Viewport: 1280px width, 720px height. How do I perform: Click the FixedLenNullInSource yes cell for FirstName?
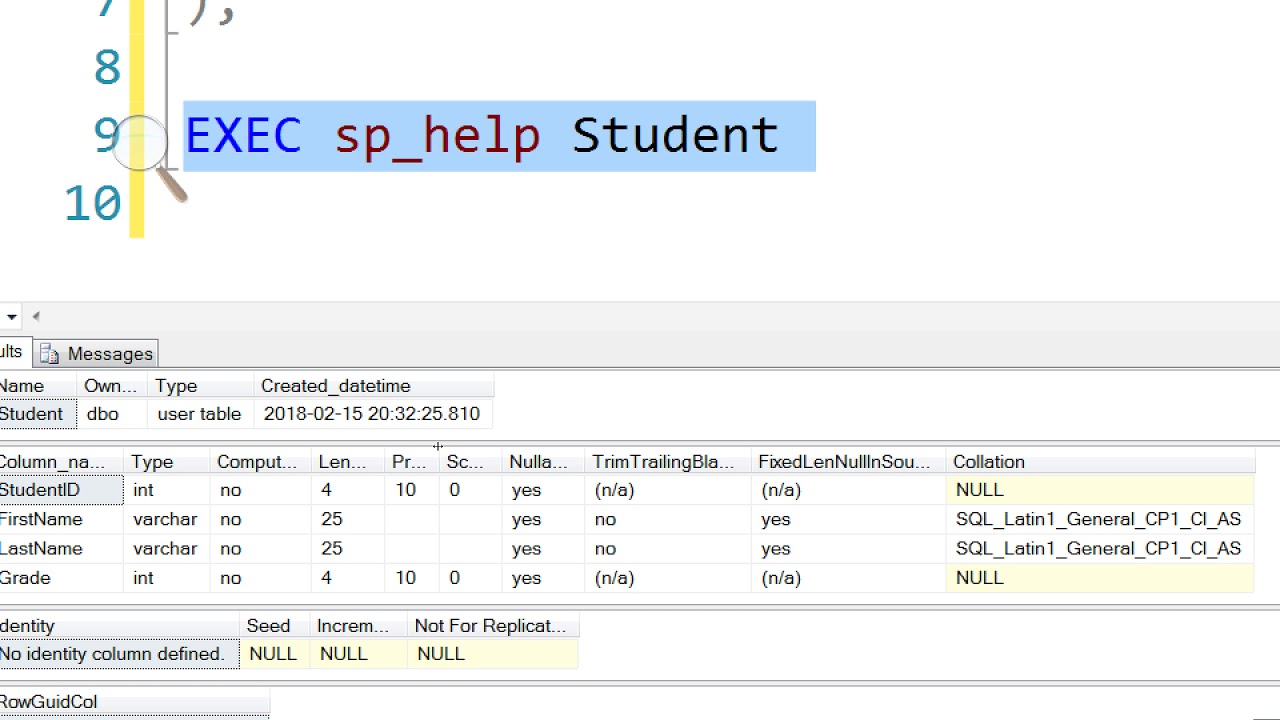click(849, 519)
